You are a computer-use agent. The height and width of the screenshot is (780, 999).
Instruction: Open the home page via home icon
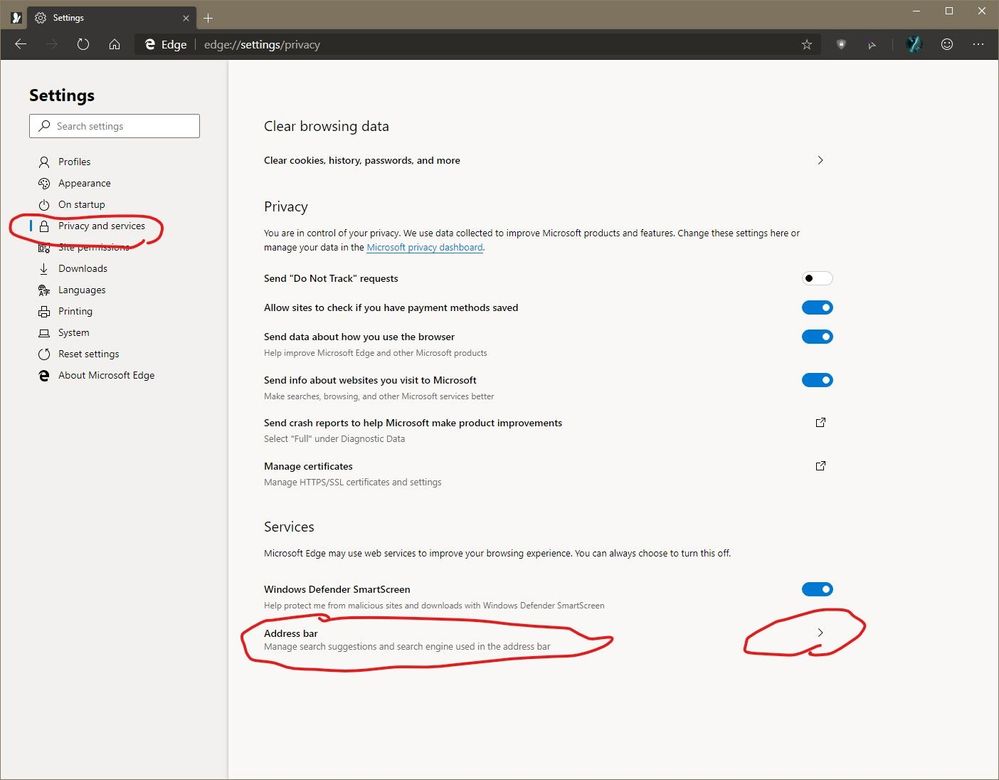pyautogui.click(x=114, y=44)
